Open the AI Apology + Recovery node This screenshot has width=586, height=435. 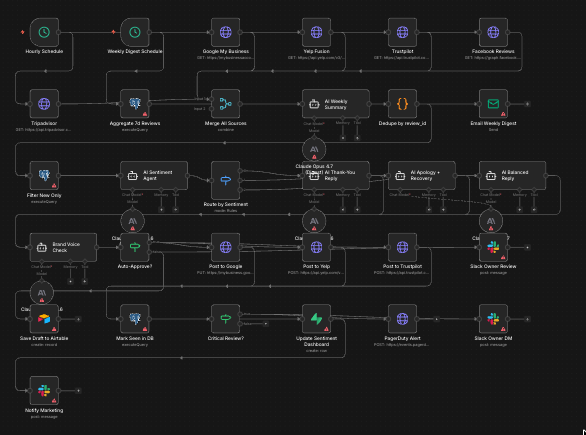422,176
